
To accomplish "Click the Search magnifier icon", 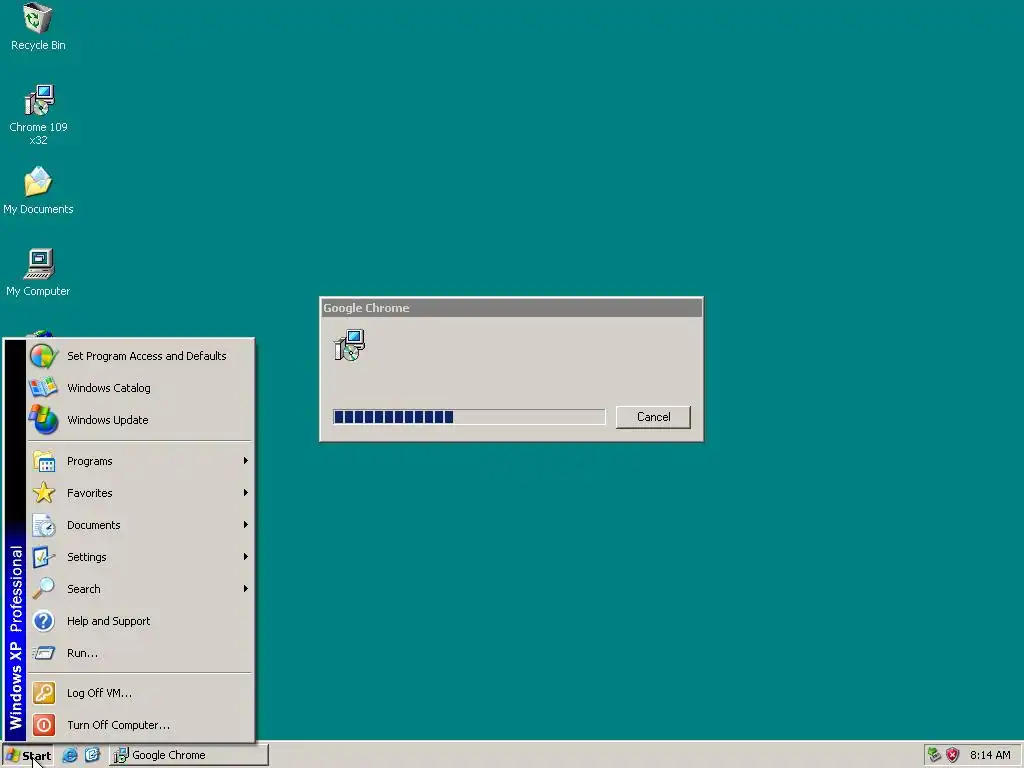I will [x=44, y=589].
